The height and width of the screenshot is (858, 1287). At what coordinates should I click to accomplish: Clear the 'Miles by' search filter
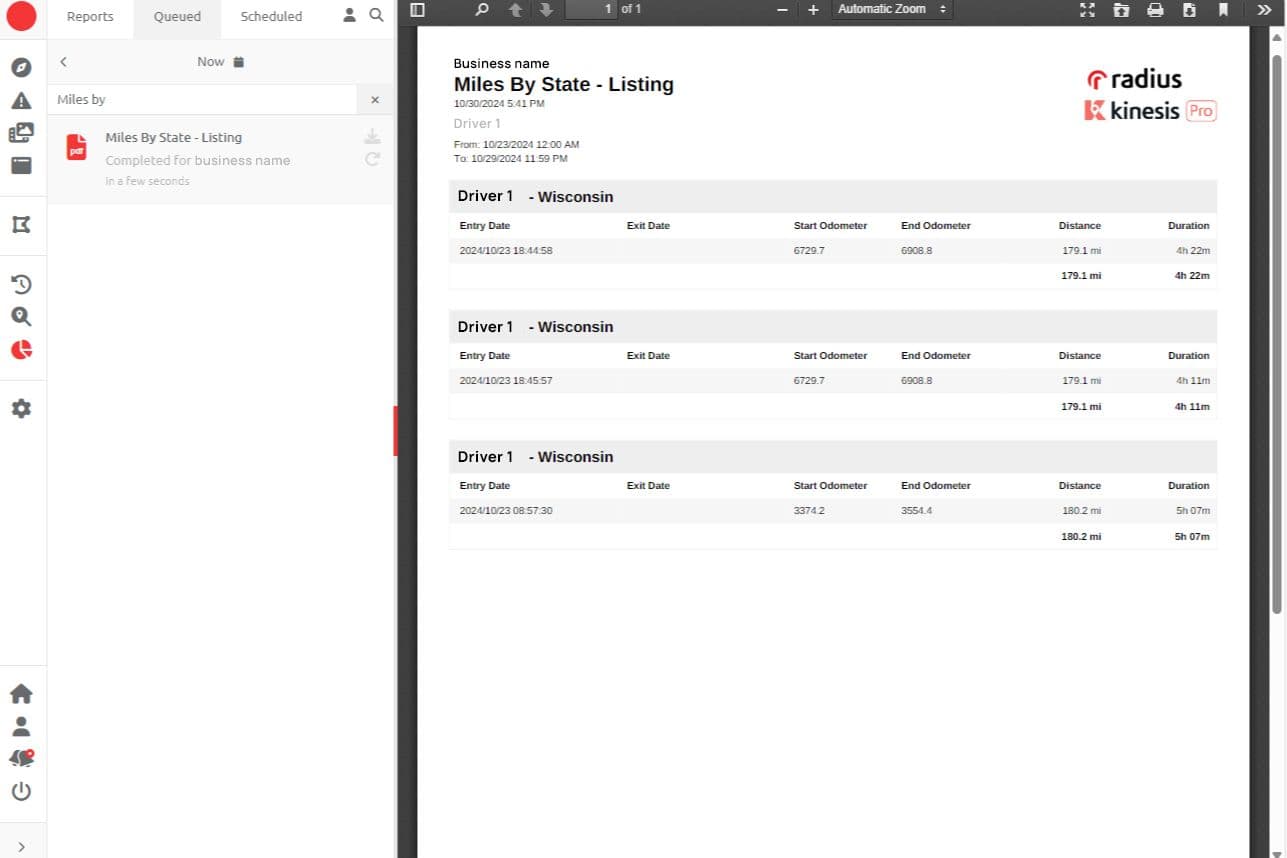(375, 100)
